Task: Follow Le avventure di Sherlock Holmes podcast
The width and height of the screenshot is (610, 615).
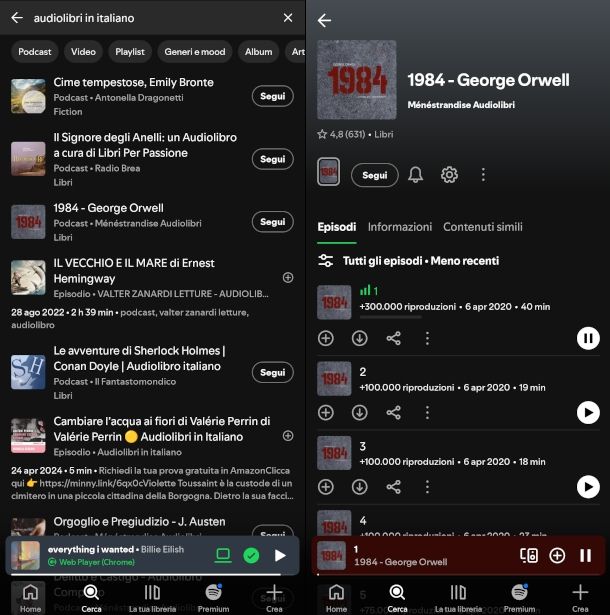Action: tap(273, 372)
